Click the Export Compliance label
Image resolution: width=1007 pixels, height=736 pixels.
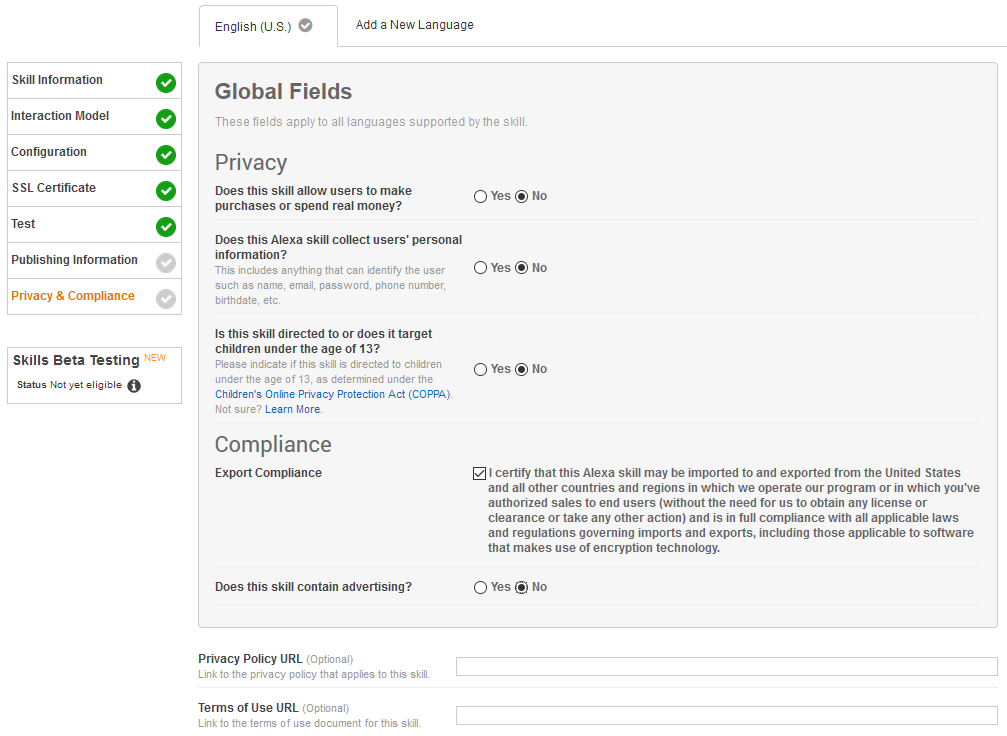268,473
